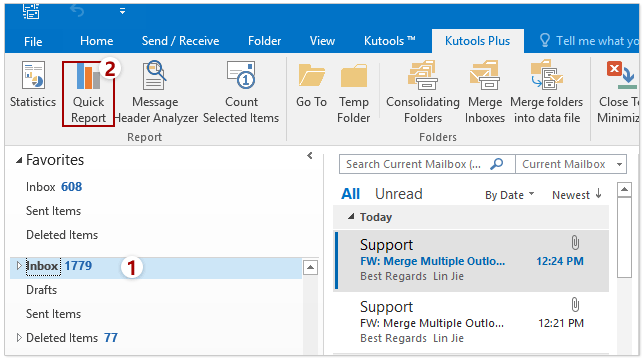Reverse the Newest sort order
The width and height of the screenshot is (644, 360).
[x=577, y=194]
